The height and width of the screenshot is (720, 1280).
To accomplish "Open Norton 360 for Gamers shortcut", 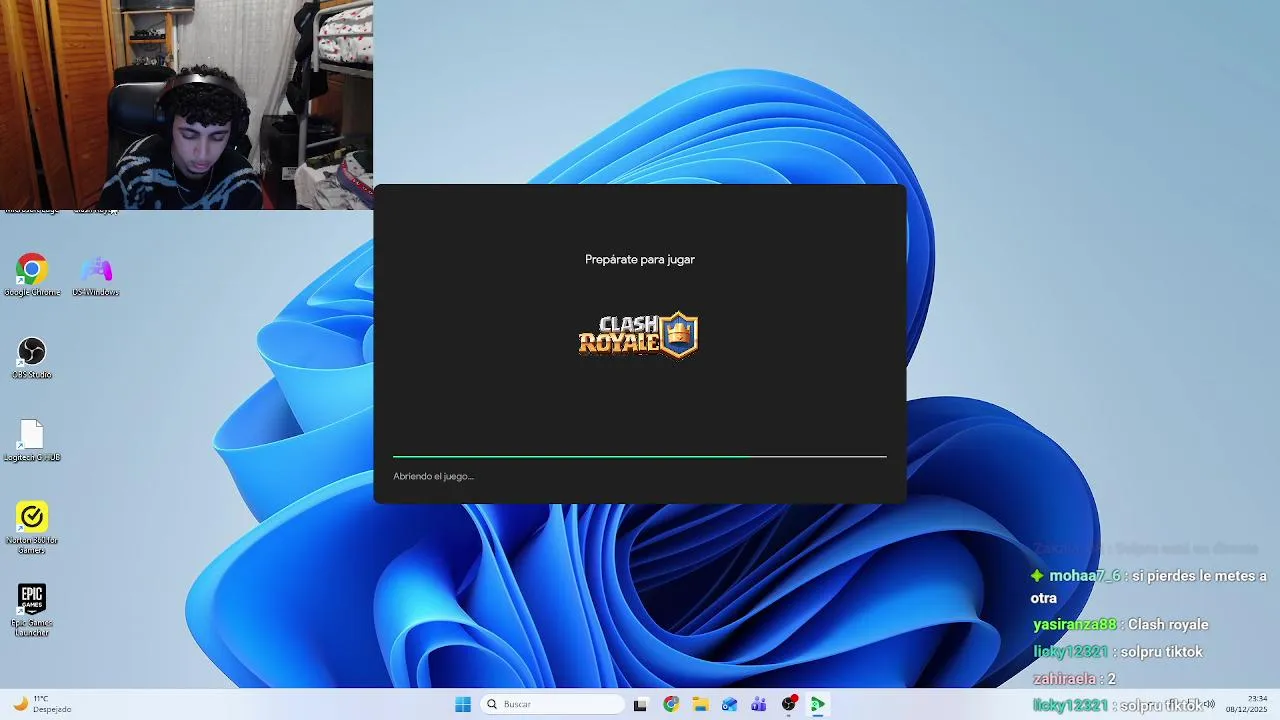I will [x=32, y=527].
